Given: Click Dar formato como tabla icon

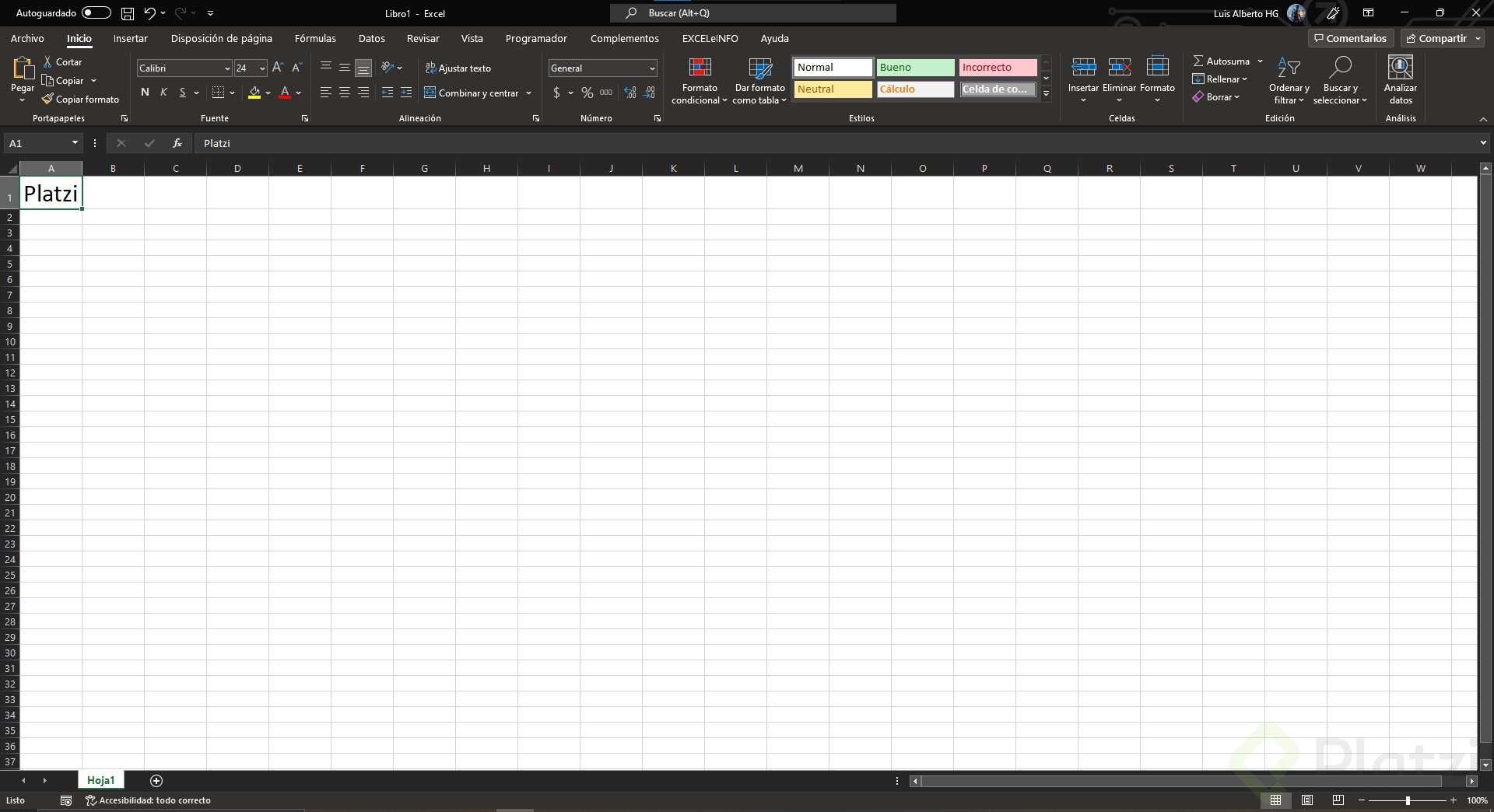Looking at the screenshot, I should [x=760, y=68].
